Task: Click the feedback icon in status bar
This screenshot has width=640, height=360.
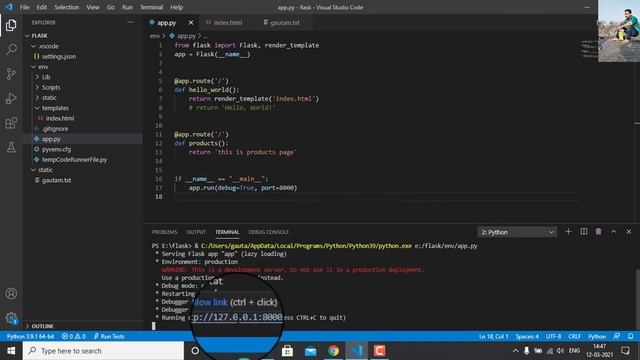Action: pyautogui.click(x=617, y=336)
